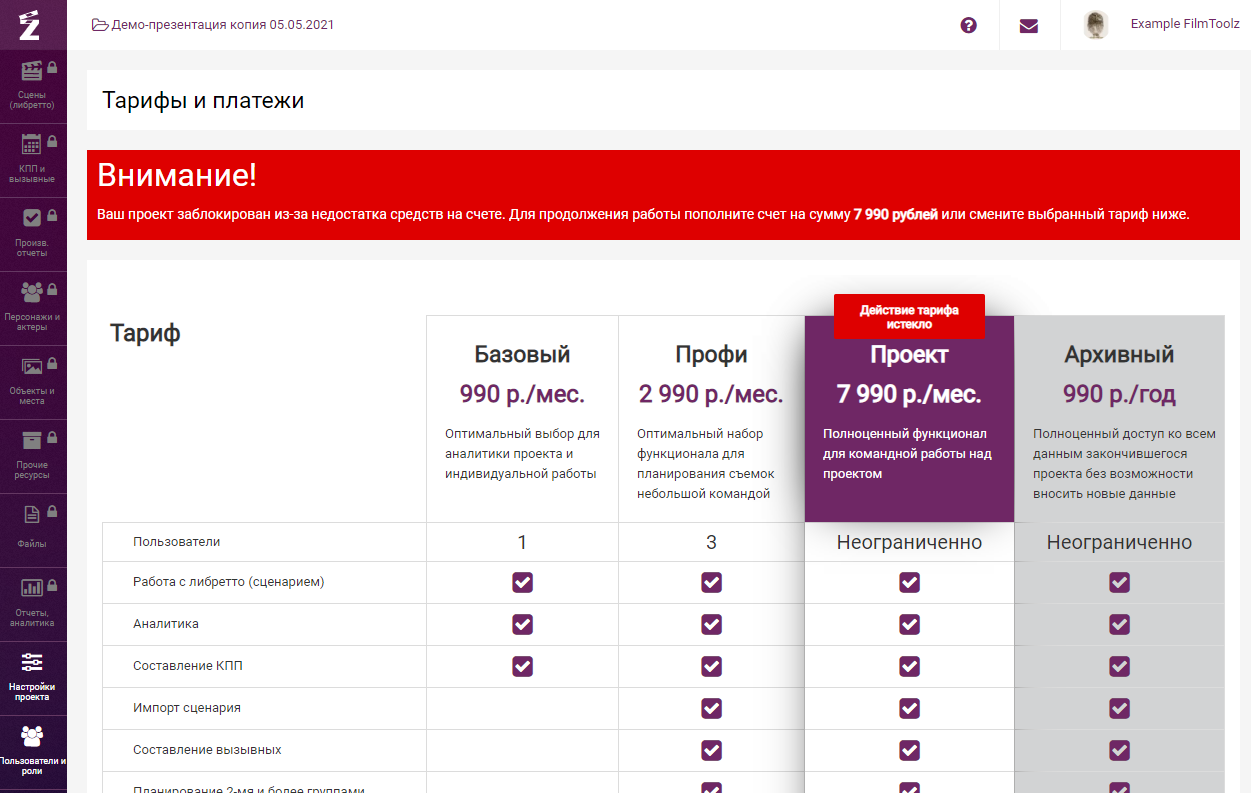Image resolution: width=1251 pixels, height=793 pixels.
Task: Open the Example FilmToolz account menu
Action: tap(1185, 24)
